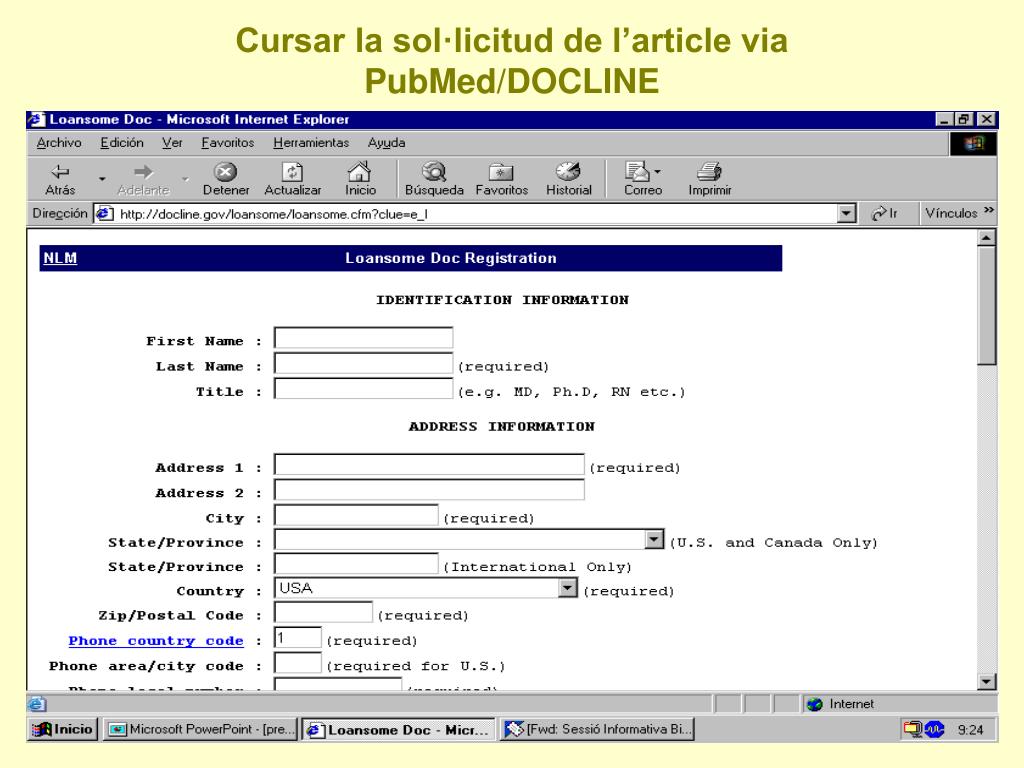Image resolution: width=1024 pixels, height=768 pixels.
Task: Go to the home page via Inicio toolbar icon
Action: pyautogui.click(x=360, y=179)
